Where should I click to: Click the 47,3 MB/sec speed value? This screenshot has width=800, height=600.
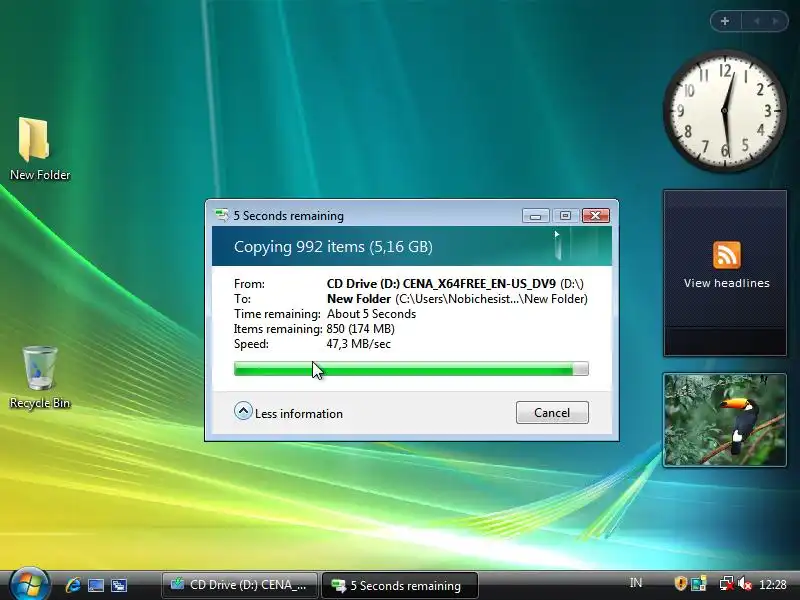[x=359, y=344]
